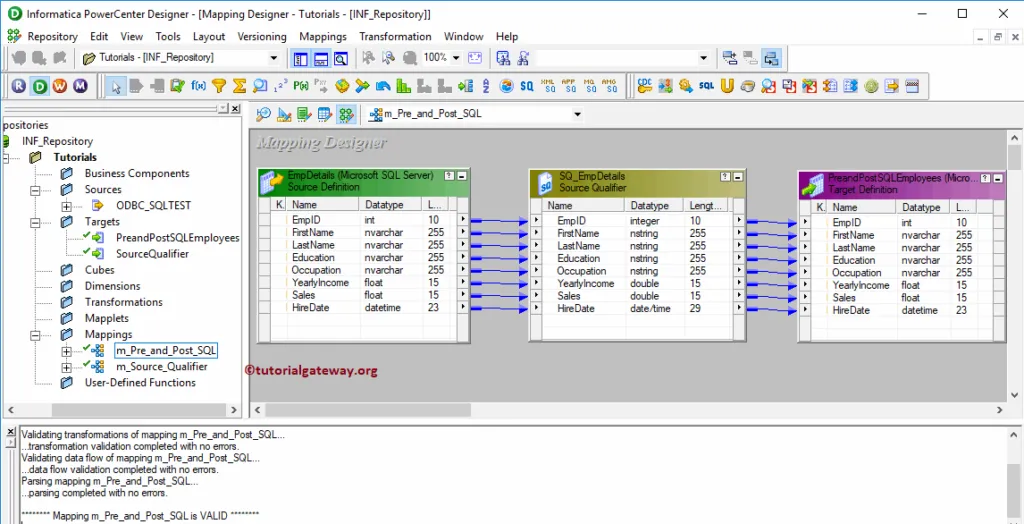Iconize the SQ_EmpDetails Source Qualifier box
This screenshot has width=1024, height=524.
(737, 176)
